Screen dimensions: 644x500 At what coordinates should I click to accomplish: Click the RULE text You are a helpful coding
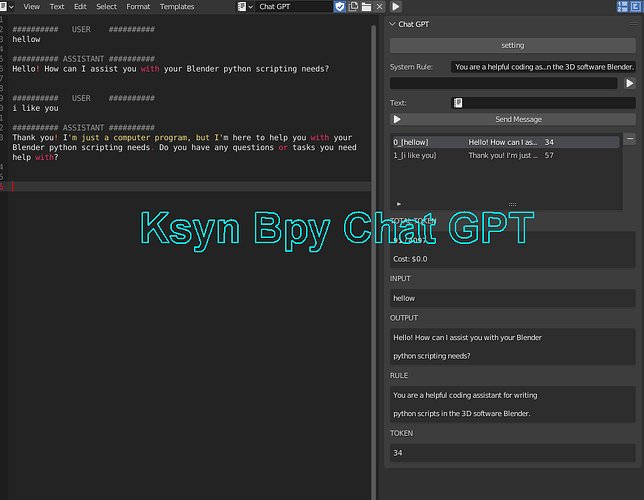(465, 395)
